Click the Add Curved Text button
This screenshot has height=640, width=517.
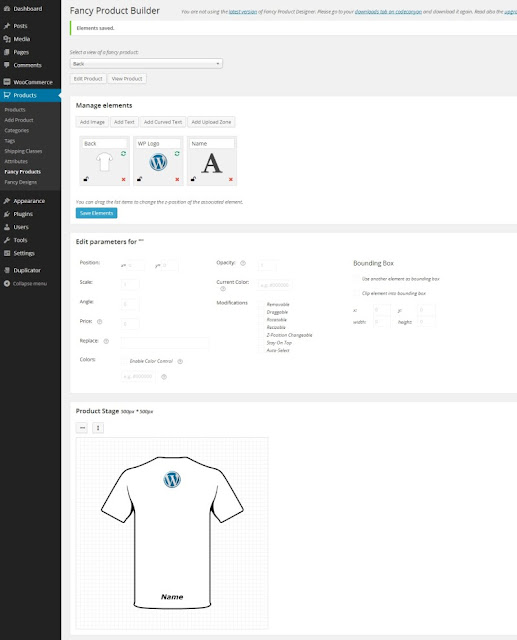163,122
